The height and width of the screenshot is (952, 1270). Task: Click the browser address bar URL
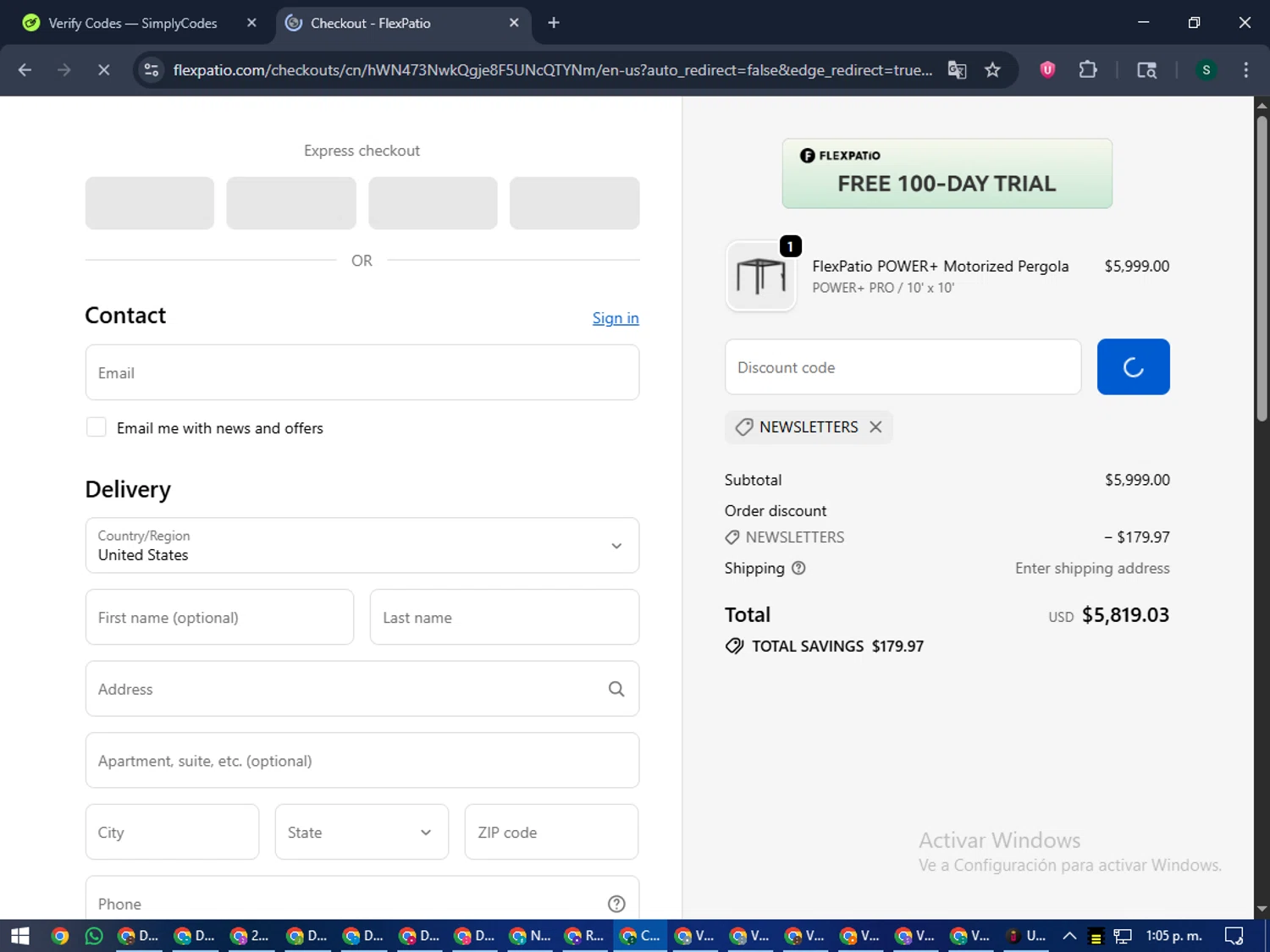pos(553,70)
